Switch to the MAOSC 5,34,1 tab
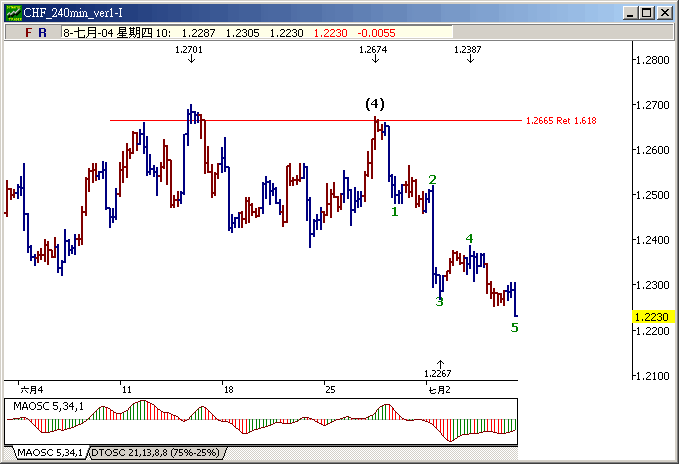Viewport: 679px width, 464px height. [x=50, y=453]
